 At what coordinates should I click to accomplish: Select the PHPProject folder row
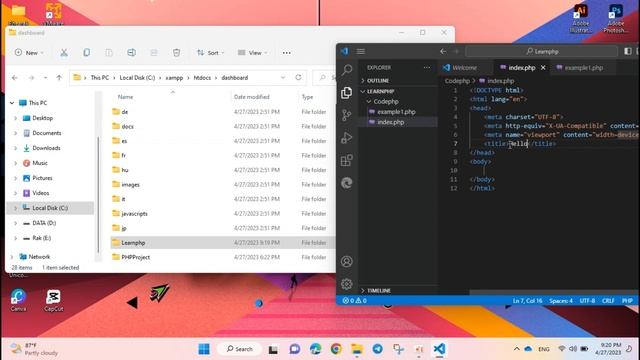coord(222,257)
